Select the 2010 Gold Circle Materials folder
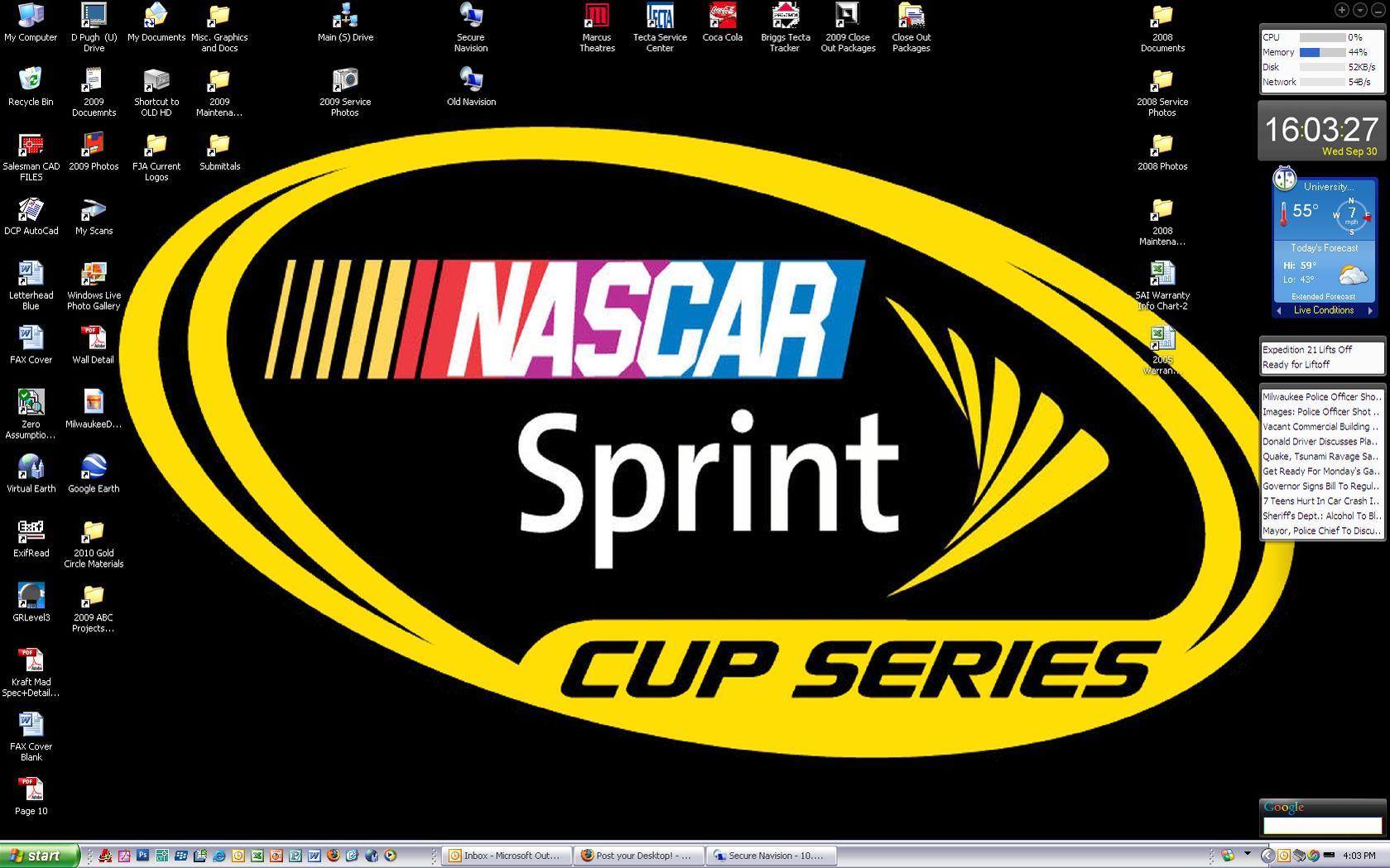The width and height of the screenshot is (1390, 868). point(94,544)
